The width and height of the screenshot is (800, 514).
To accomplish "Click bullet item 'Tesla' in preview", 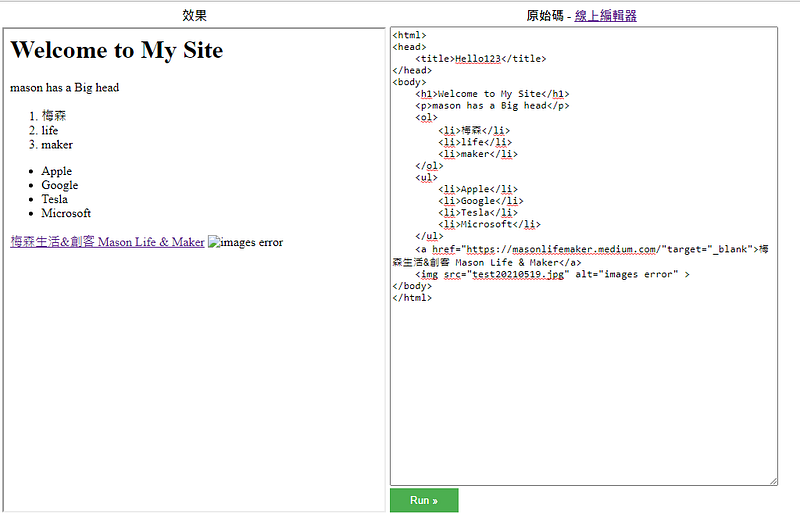I will coord(55,199).
